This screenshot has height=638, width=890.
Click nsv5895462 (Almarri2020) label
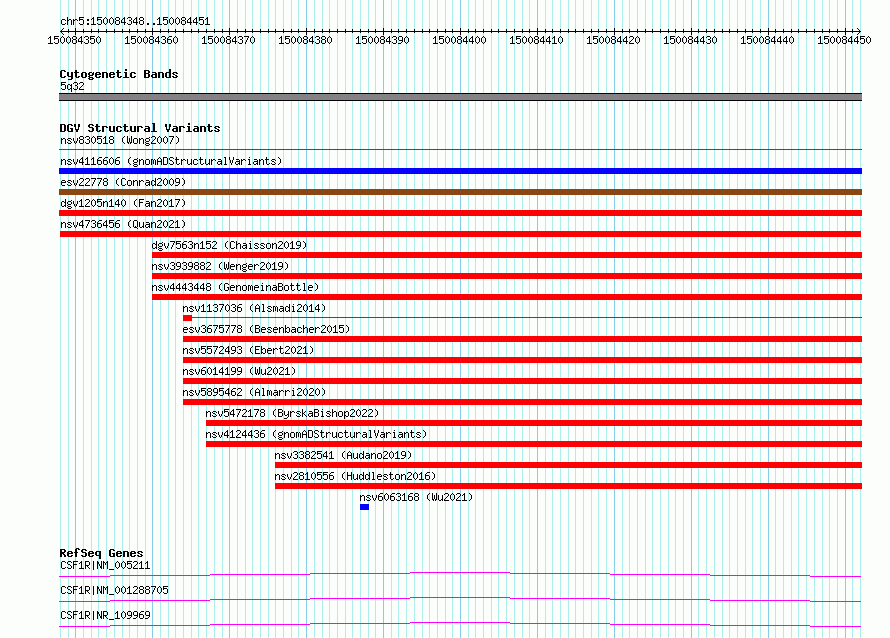click(x=254, y=392)
